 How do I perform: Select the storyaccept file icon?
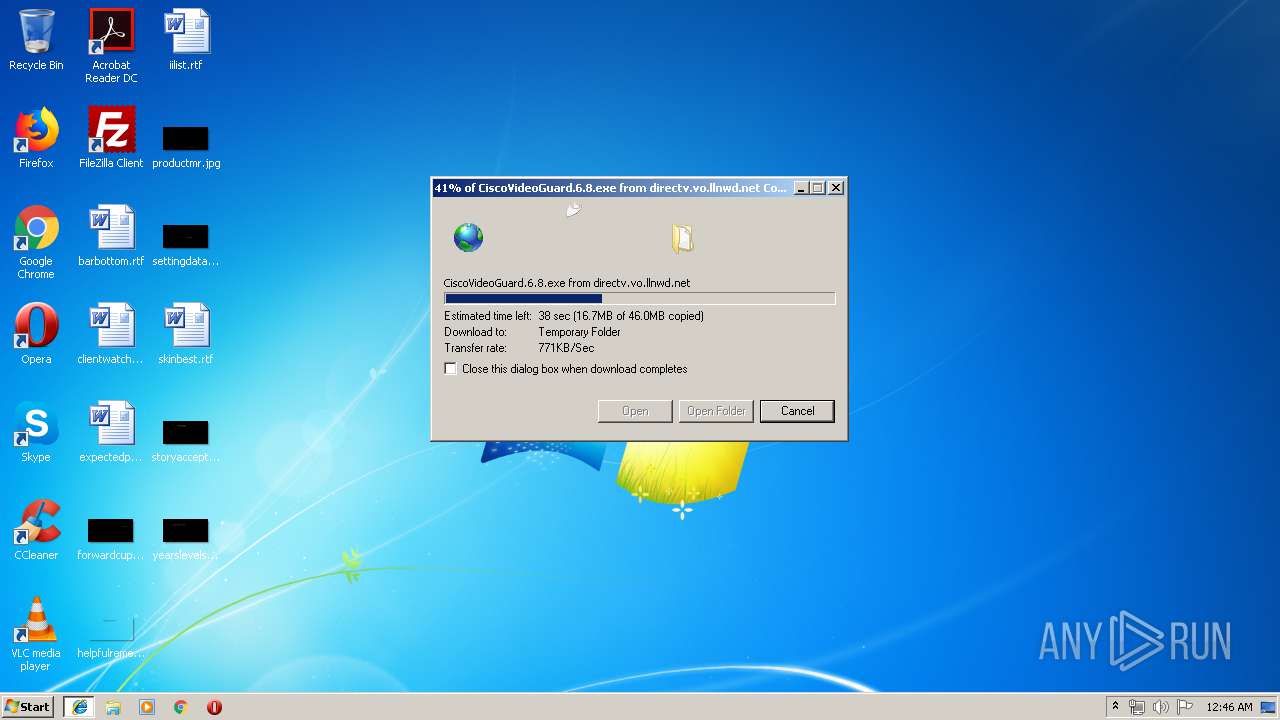[x=186, y=440]
